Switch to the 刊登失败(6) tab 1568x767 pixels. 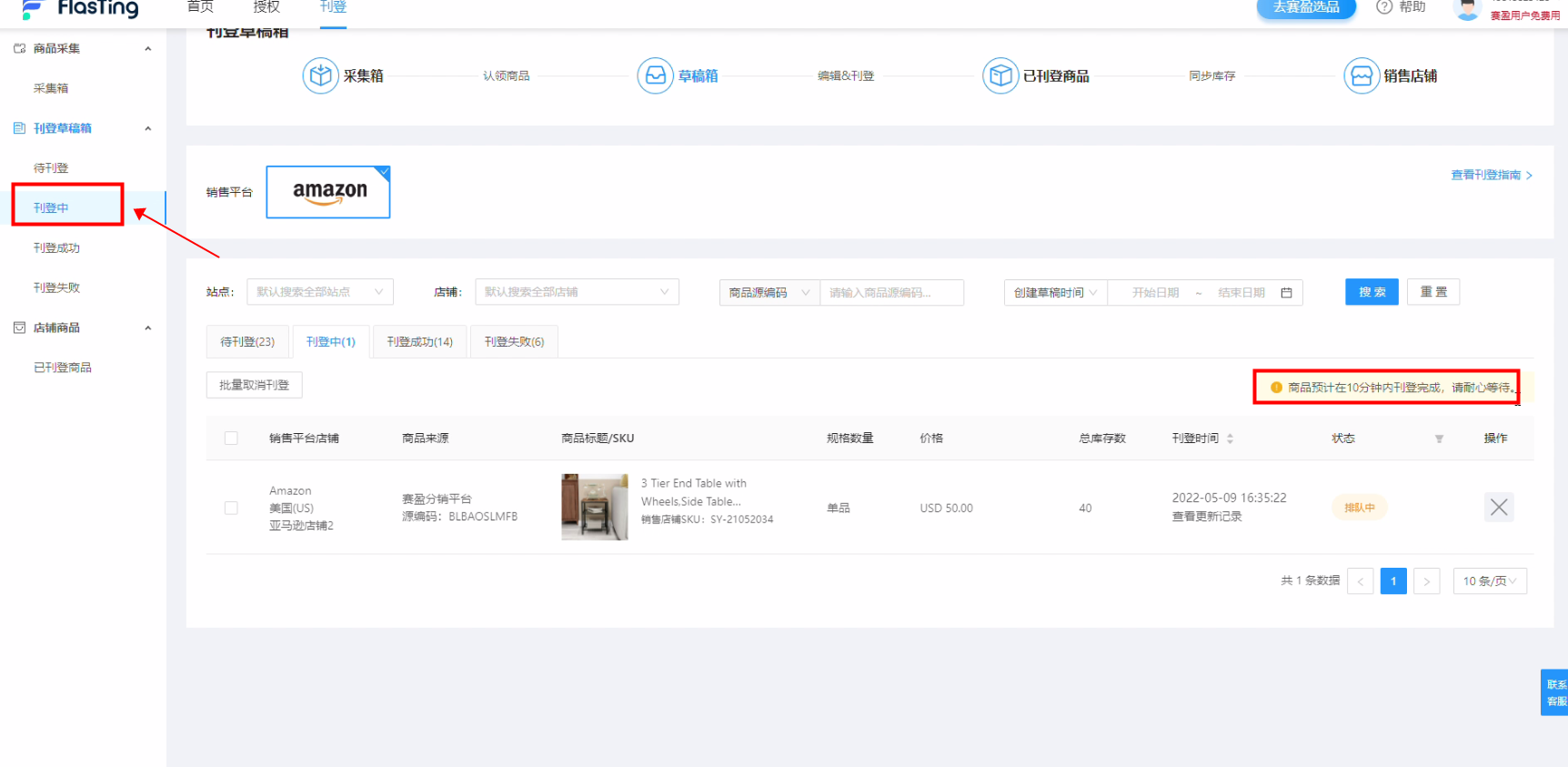click(514, 342)
